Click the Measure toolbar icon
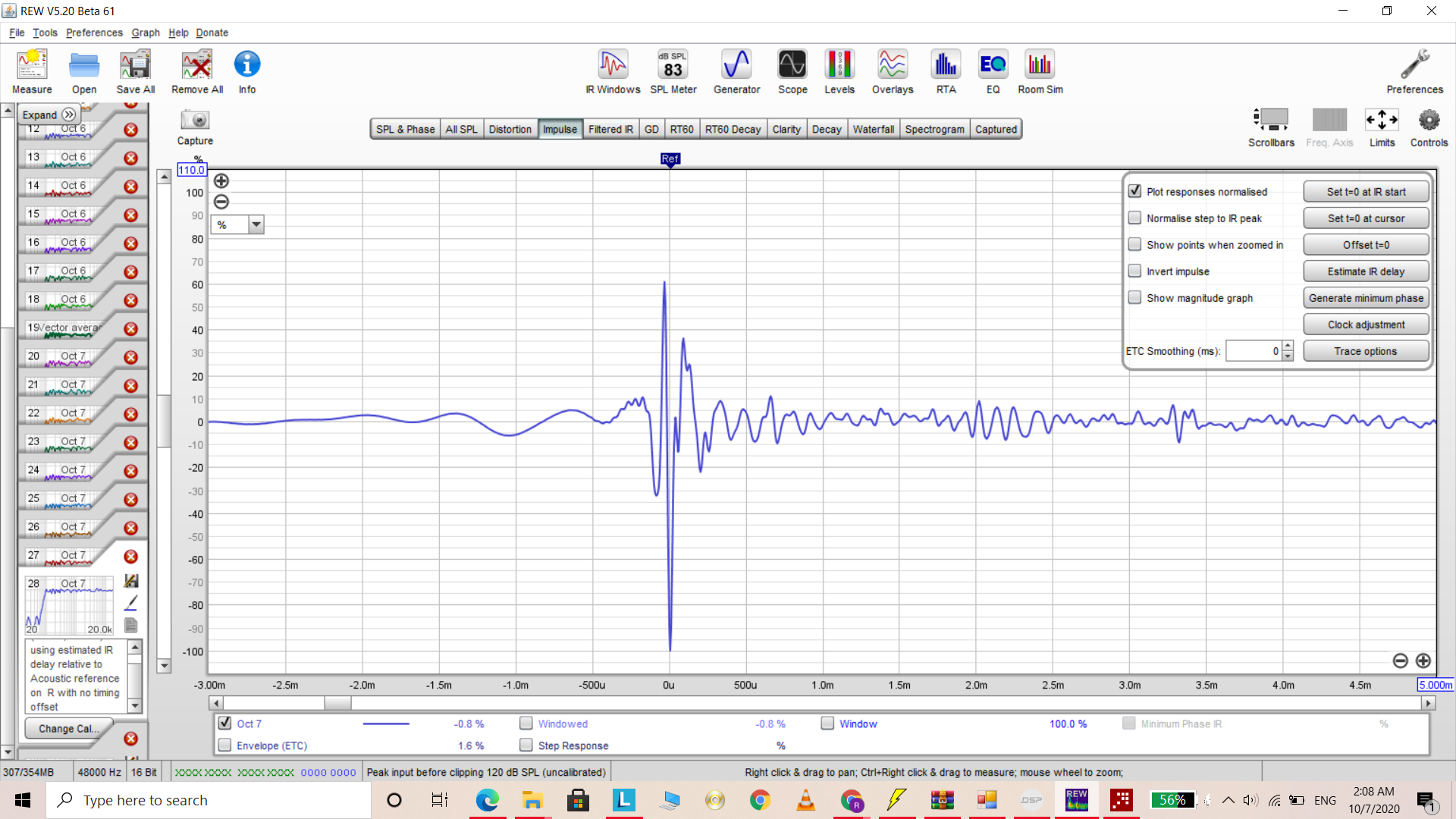 [x=32, y=72]
